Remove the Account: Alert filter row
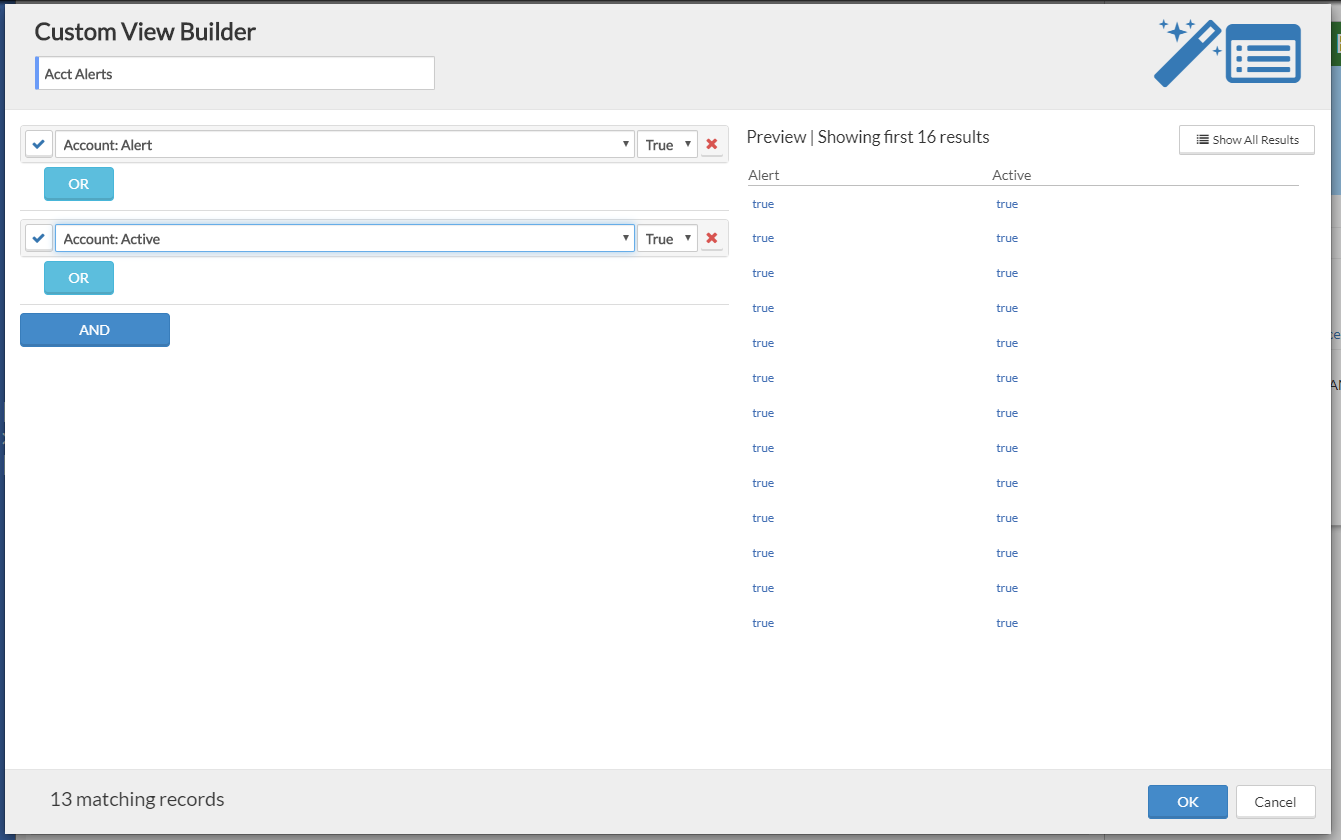The image size is (1341, 840). (x=712, y=145)
